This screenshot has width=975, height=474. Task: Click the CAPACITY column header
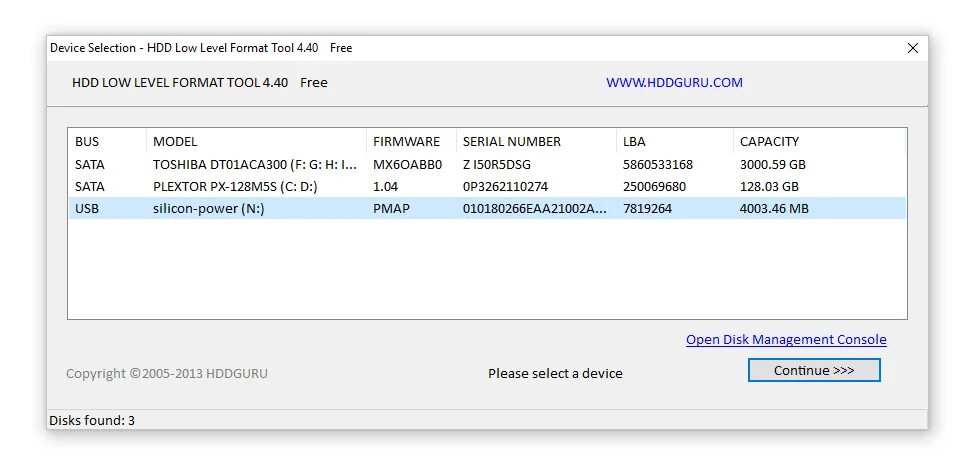(819, 142)
